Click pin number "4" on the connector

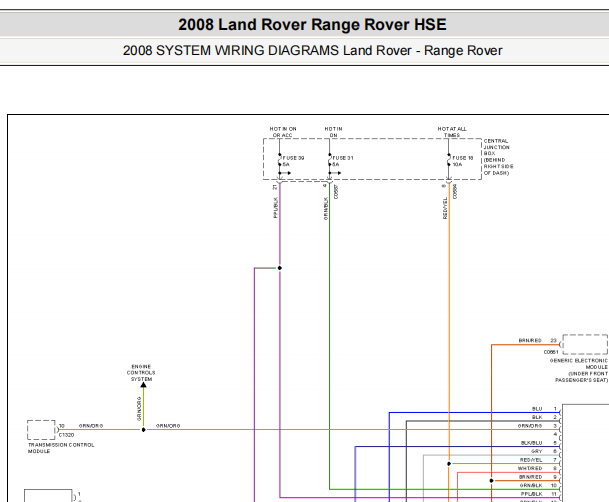pos(555,434)
